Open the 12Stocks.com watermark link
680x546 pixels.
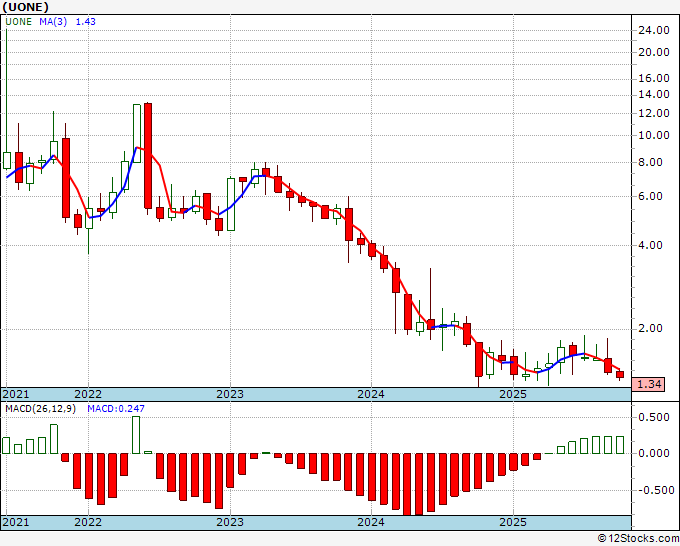click(635, 538)
